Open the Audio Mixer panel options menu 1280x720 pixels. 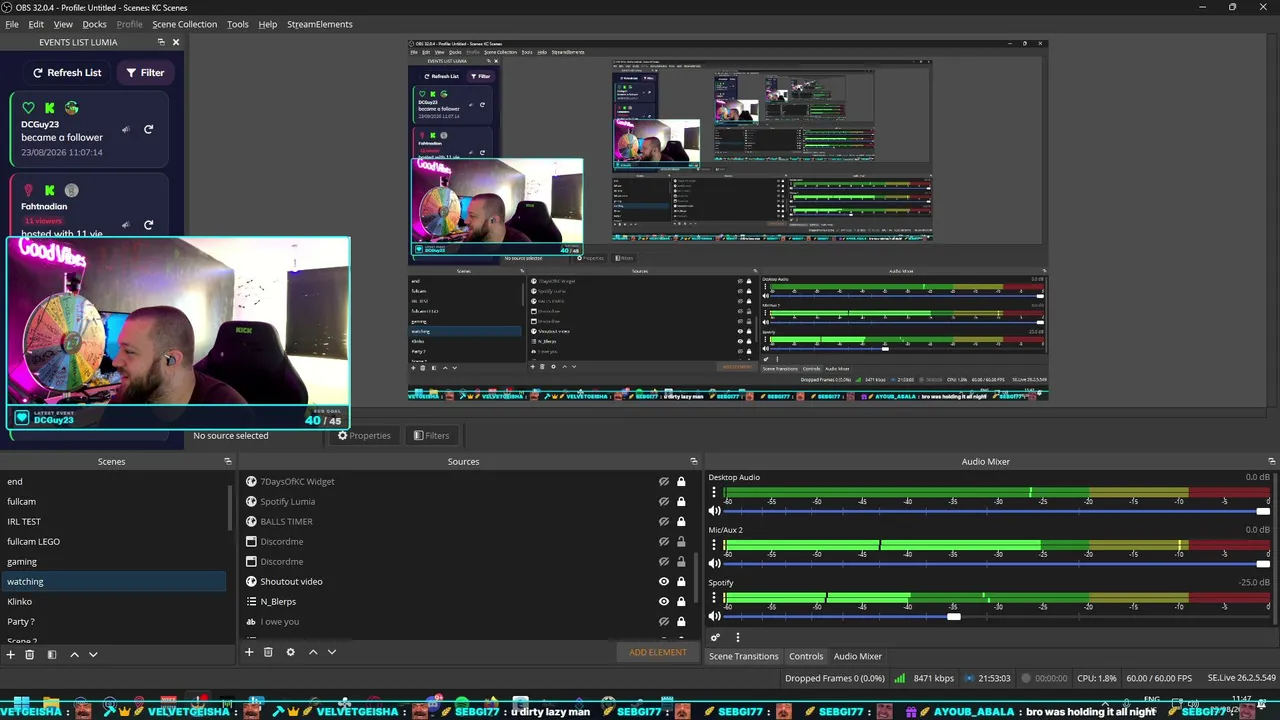[738, 637]
